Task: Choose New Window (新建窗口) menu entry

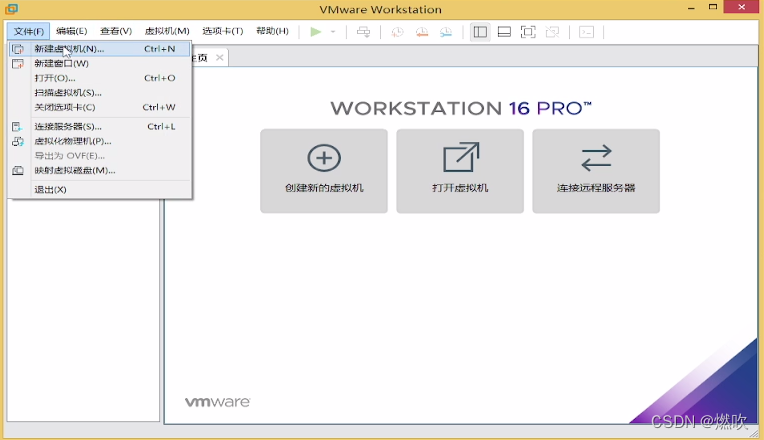Action: tap(99, 63)
